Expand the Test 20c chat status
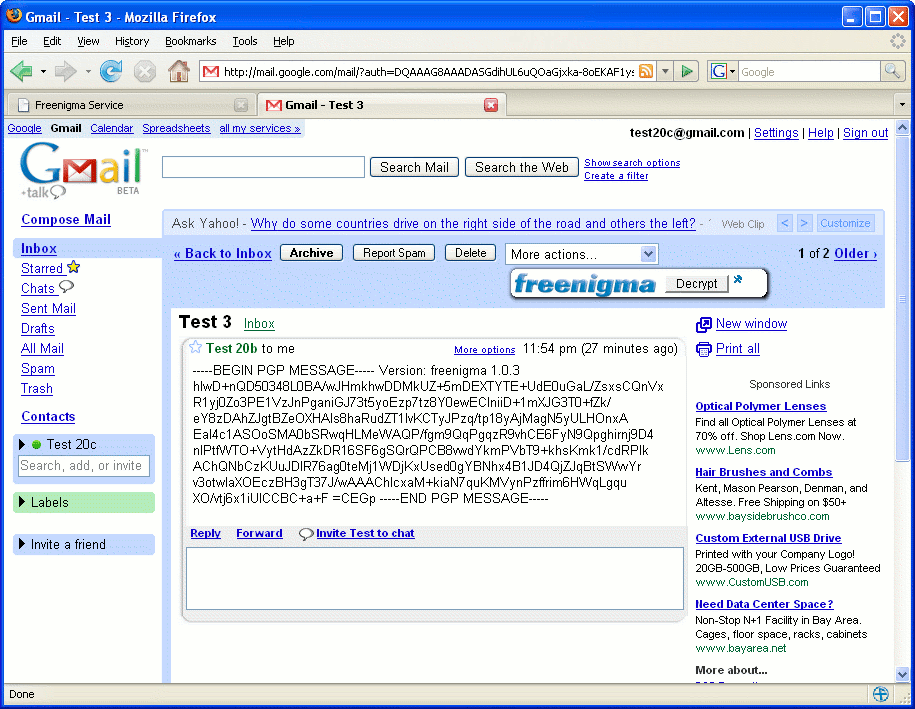The width and height of the screenshot is (915, 709). 22,445
